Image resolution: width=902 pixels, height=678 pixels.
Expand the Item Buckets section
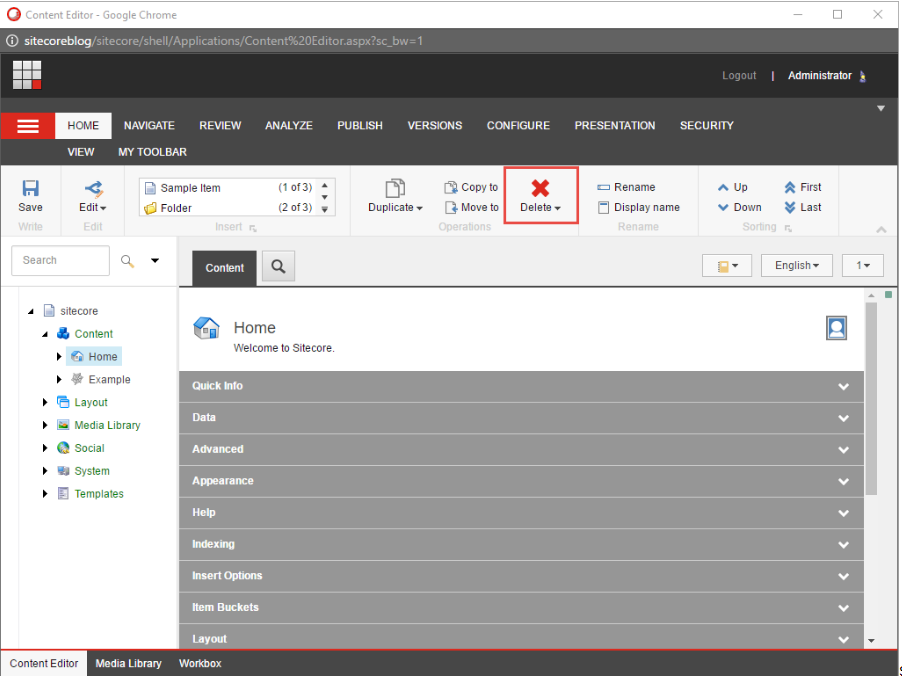click(521, 608)
